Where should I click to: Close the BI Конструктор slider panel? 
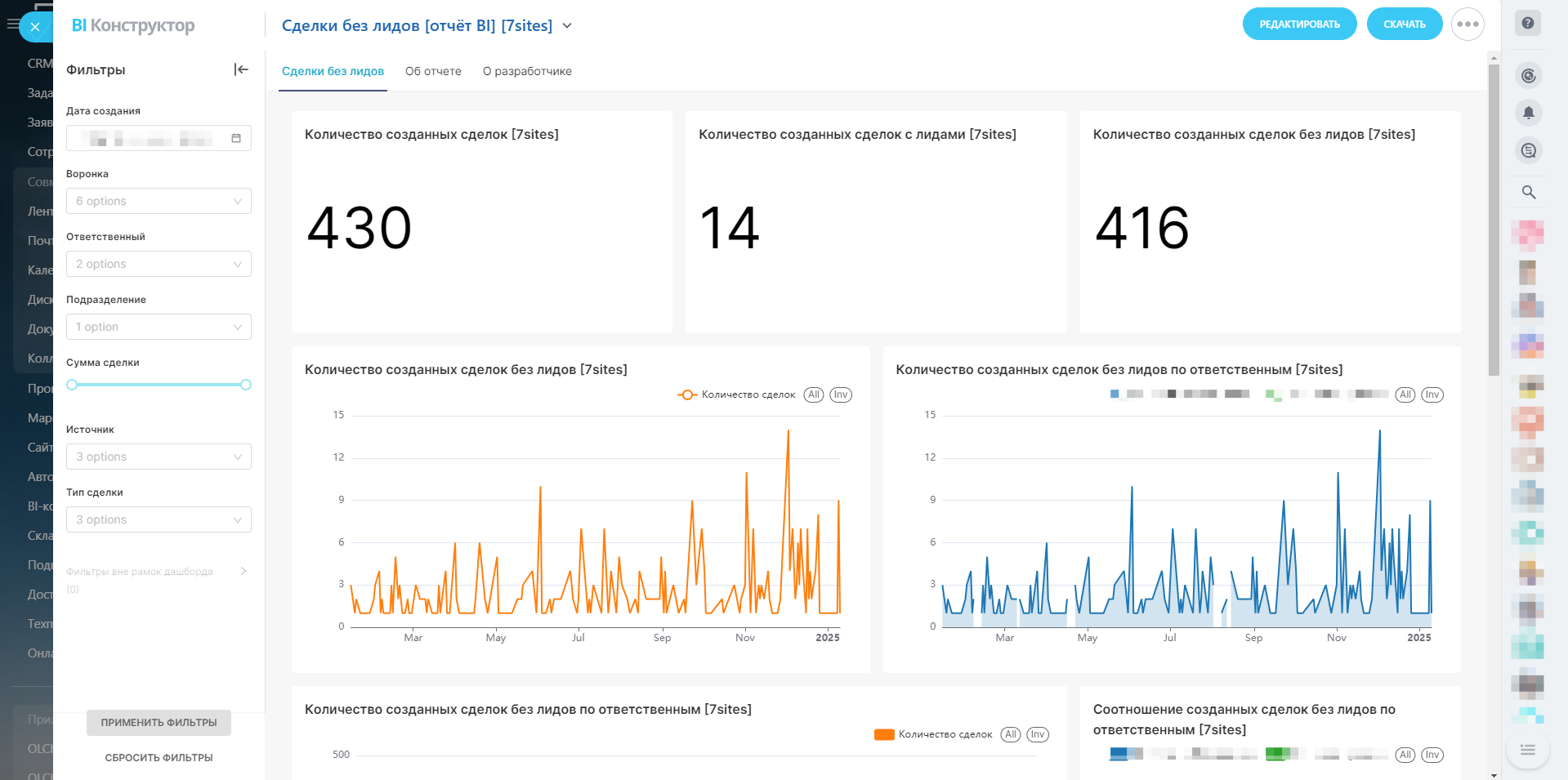point(35,27)
